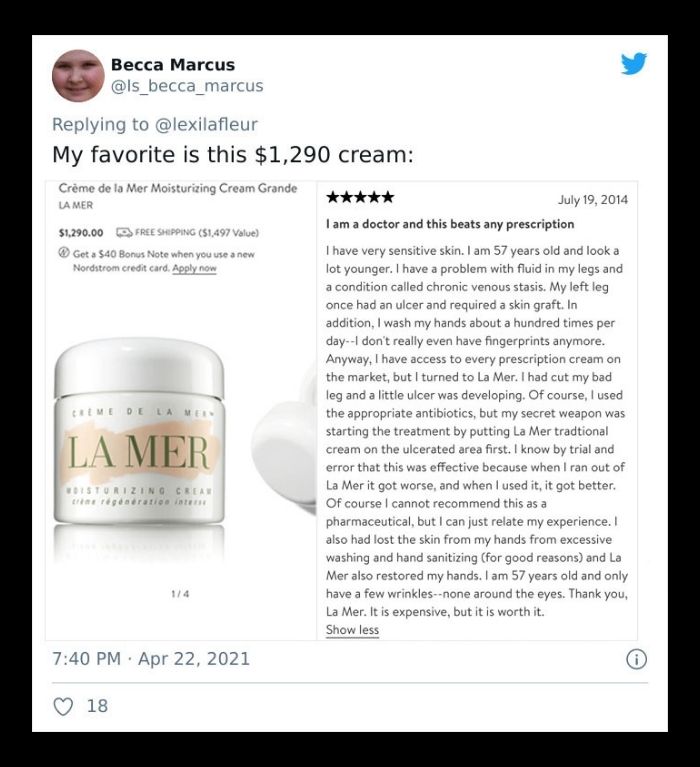The width and height of the screenshot is (700, 767).
Task: Open the @lexilafleur mention link
Action: (x=206, y=124)
